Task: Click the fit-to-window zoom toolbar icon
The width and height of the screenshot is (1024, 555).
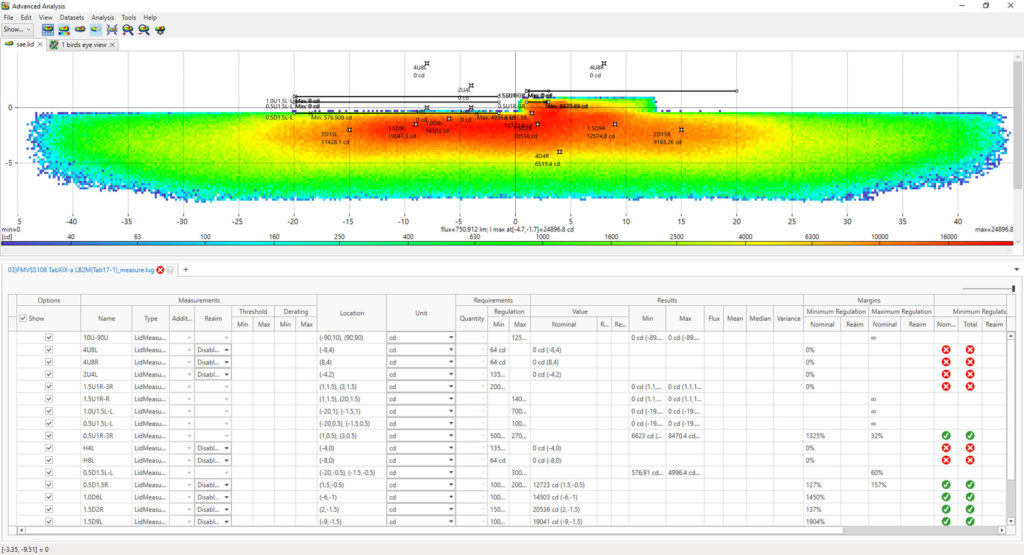Action: (x=112, y=29)
